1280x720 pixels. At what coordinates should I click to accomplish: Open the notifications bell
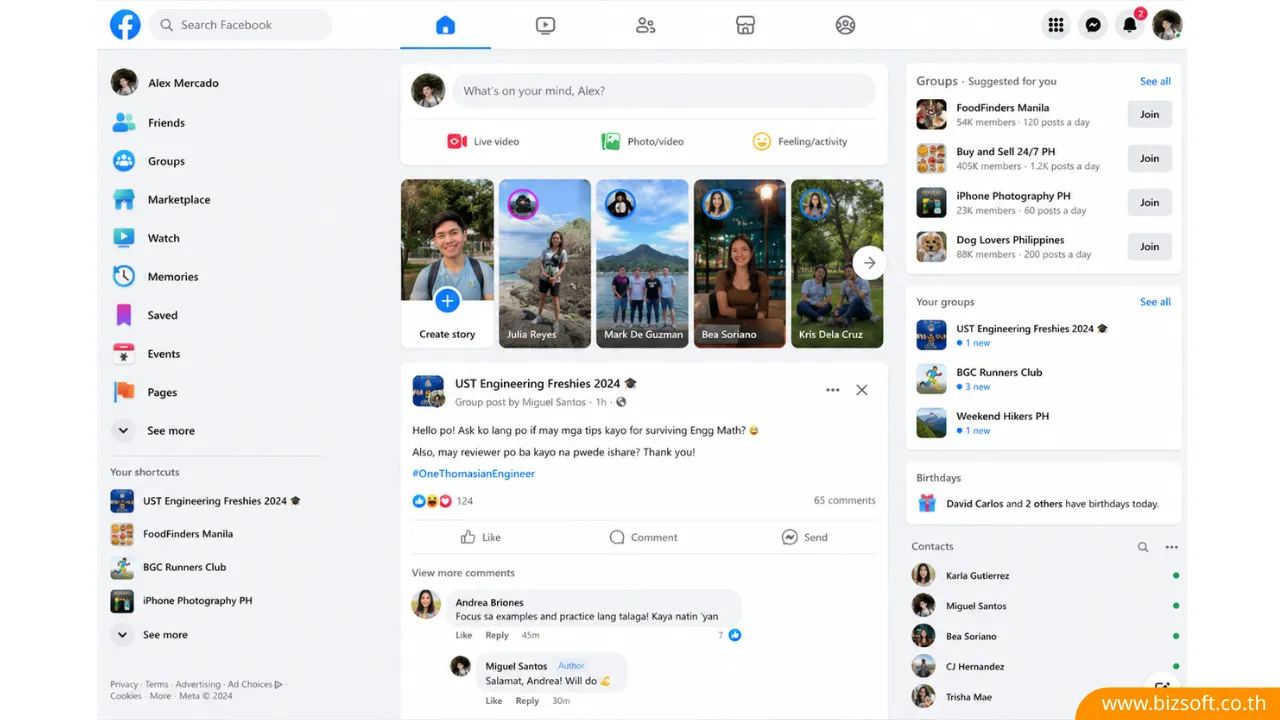point(1130,25)
